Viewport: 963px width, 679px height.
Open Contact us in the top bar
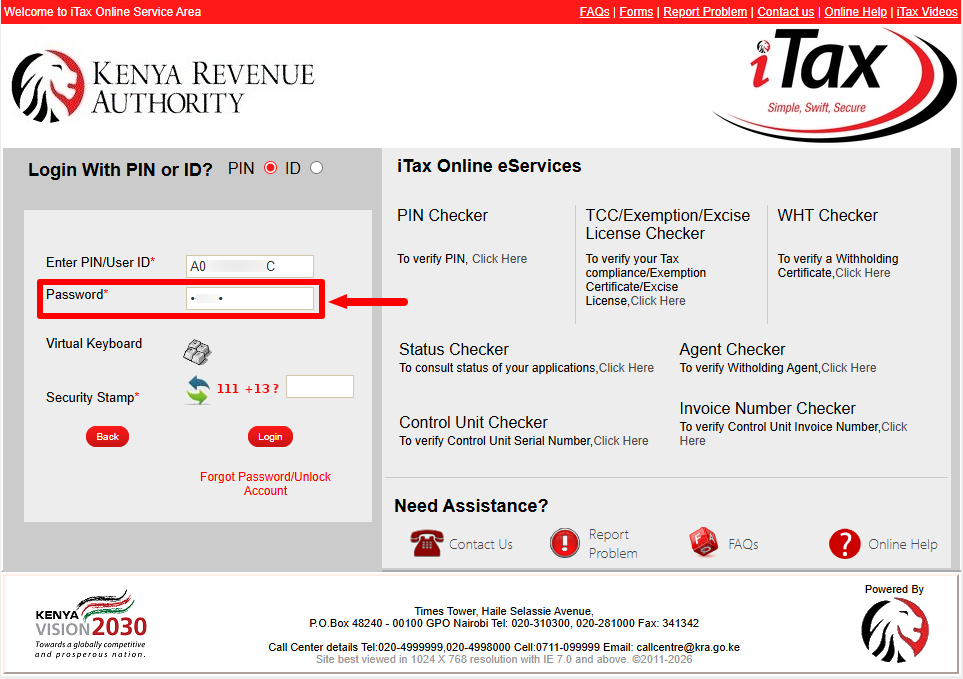pyautogui.click(x=786, y=12)
